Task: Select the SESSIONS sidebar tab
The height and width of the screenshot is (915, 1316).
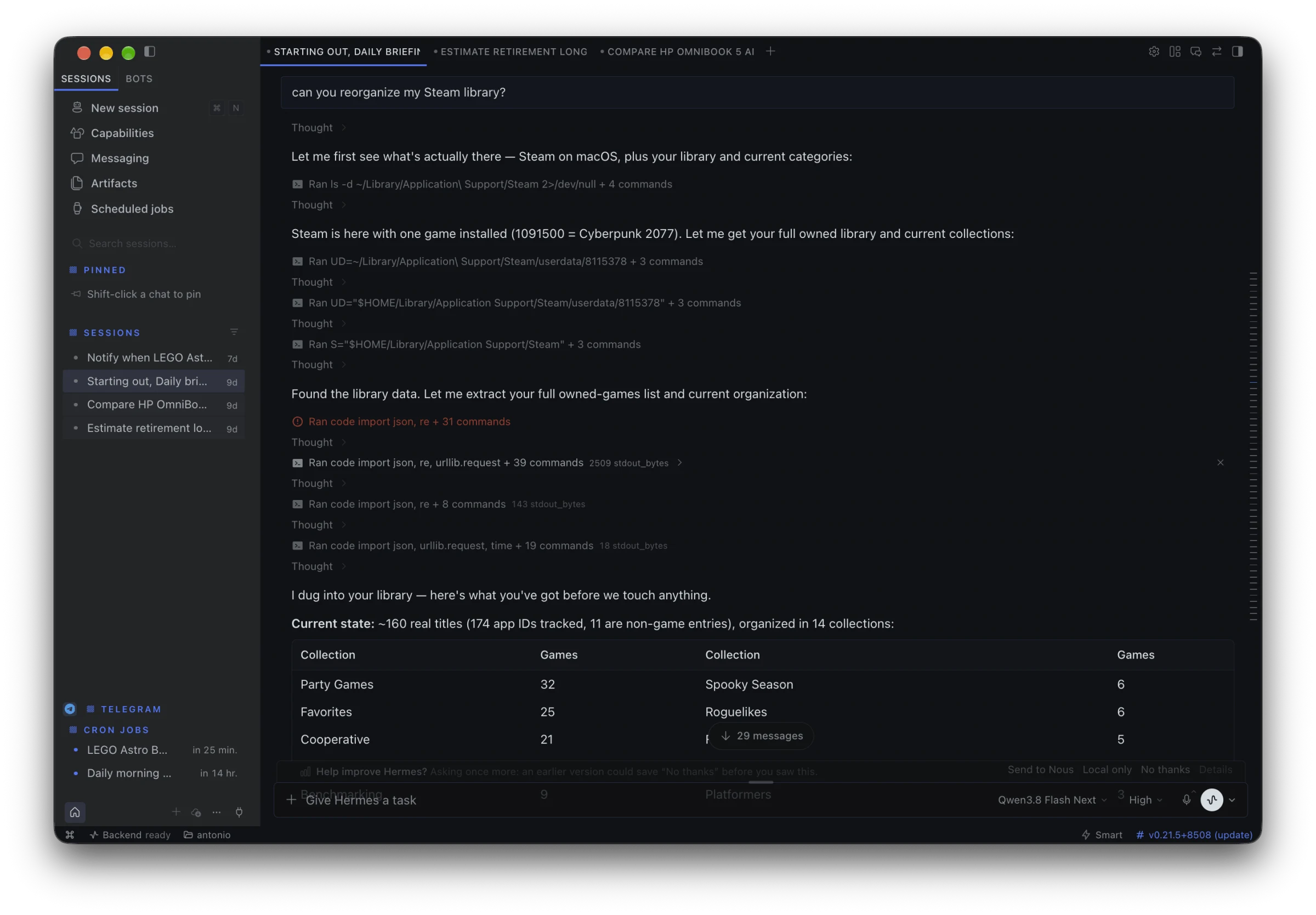Action: [86, 78]
